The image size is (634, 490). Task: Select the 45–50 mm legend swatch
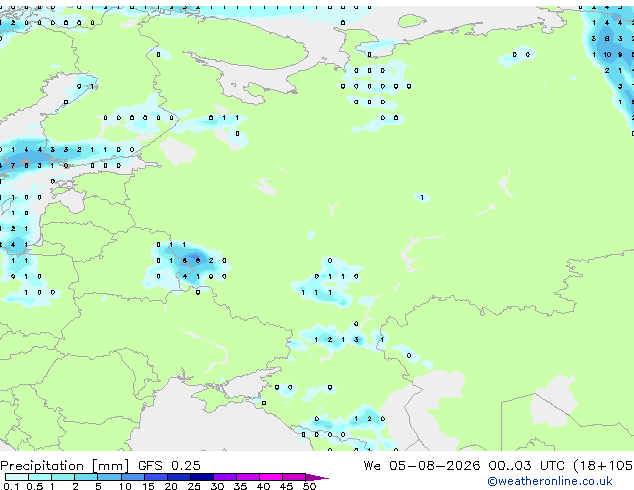pyautogui.click(x=294, y=477)
